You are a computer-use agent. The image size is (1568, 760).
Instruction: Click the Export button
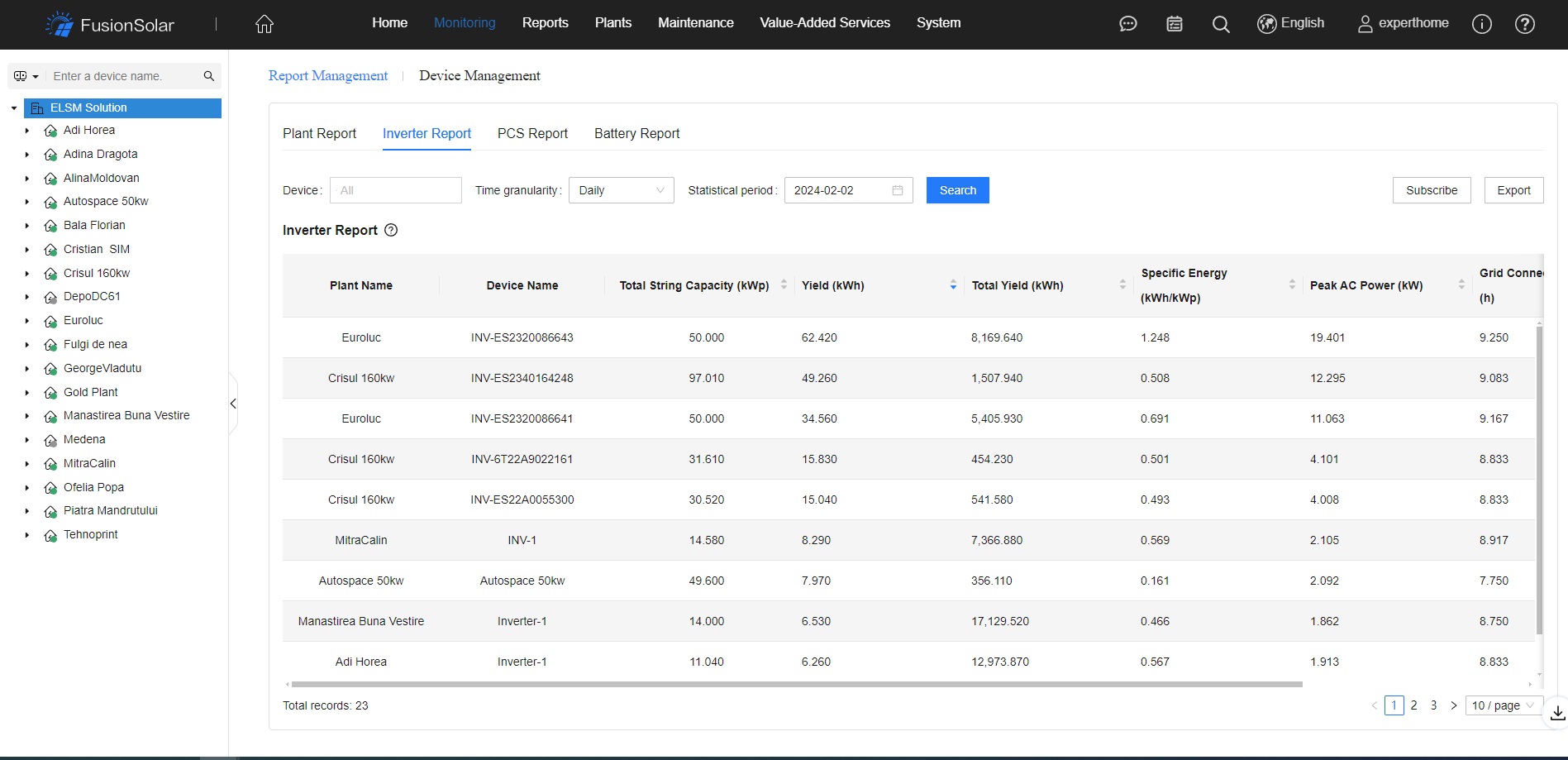(x=1513, y=190)
